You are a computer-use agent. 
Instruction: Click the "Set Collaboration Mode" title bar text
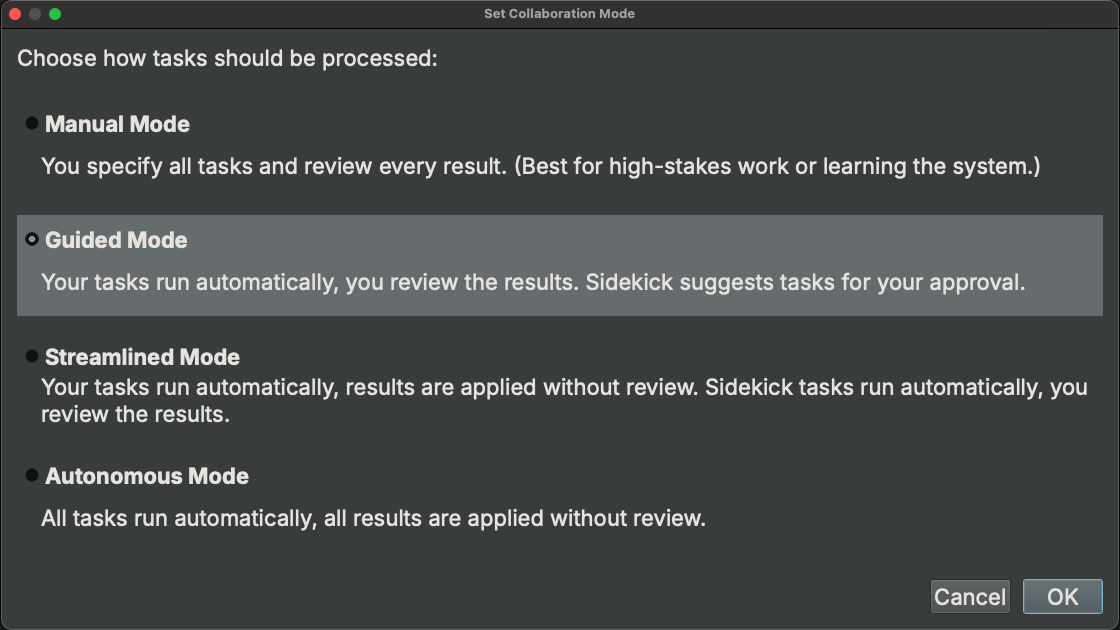coord(559,14)
